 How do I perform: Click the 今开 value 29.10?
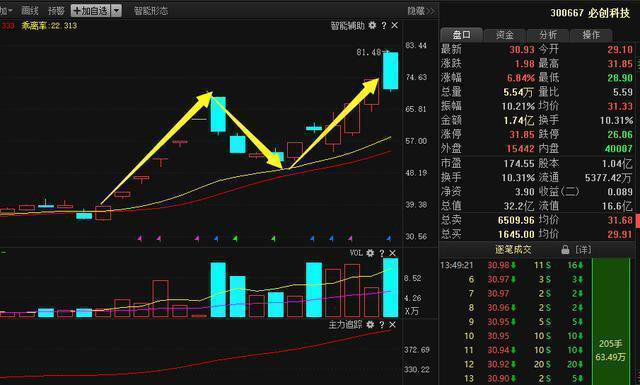click(x=620, y=50)
